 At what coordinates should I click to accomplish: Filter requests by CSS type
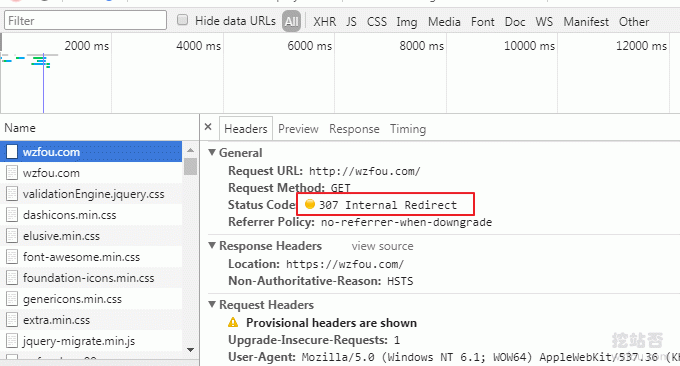(x=376, y=22)
